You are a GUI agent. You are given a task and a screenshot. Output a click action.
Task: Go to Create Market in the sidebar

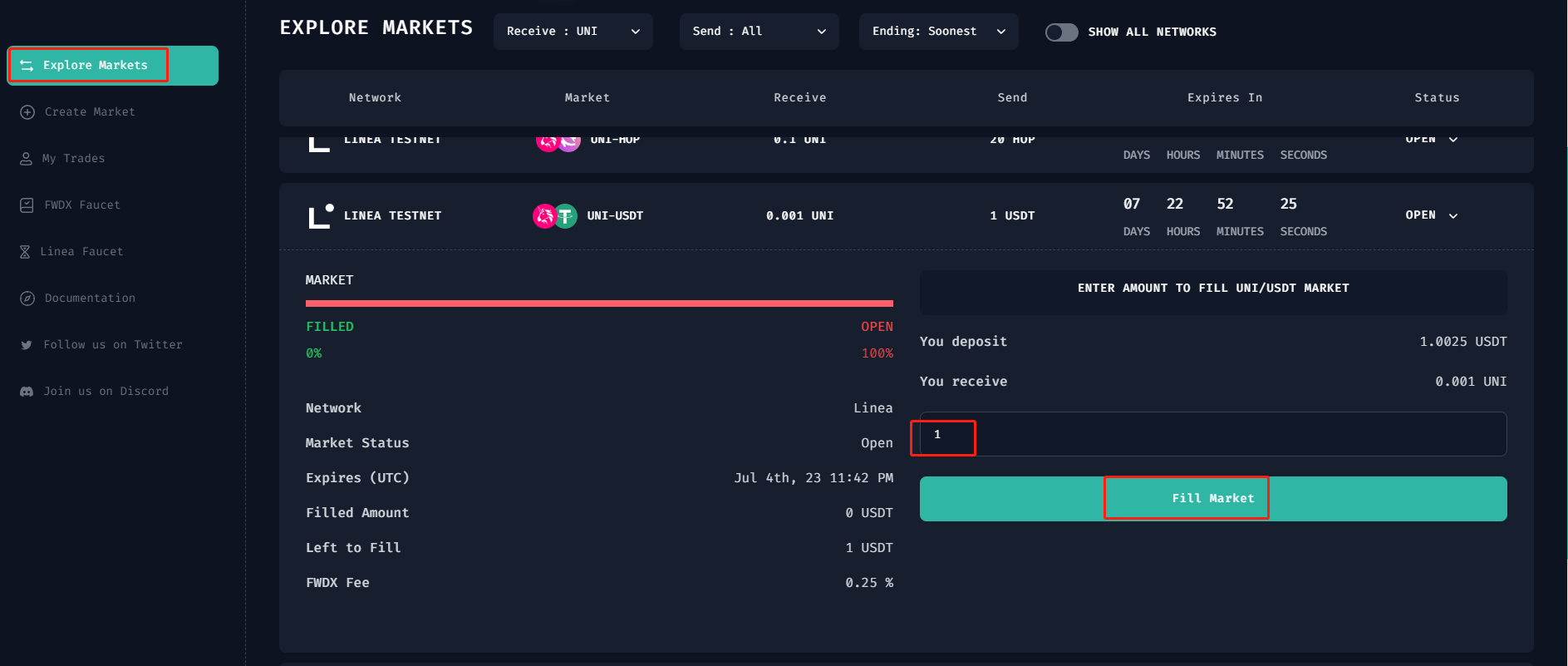pos(90,112)
